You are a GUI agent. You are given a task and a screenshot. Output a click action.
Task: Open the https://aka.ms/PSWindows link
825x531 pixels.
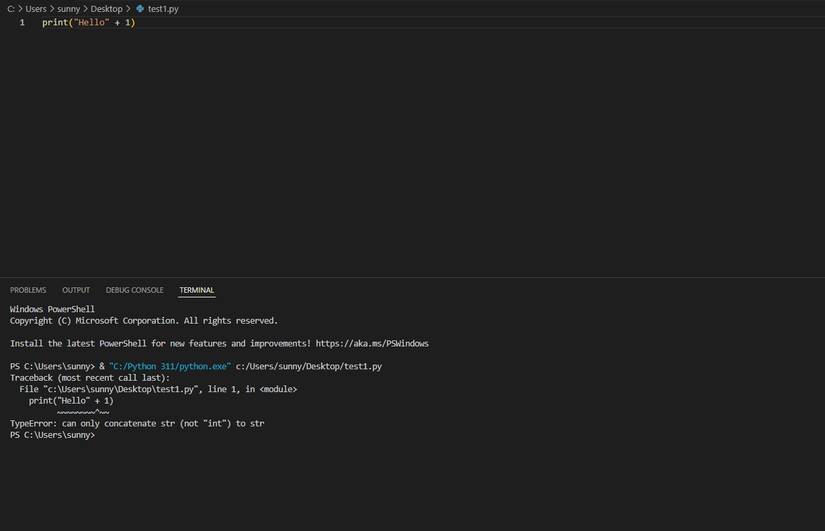click(x=372, y=344)
